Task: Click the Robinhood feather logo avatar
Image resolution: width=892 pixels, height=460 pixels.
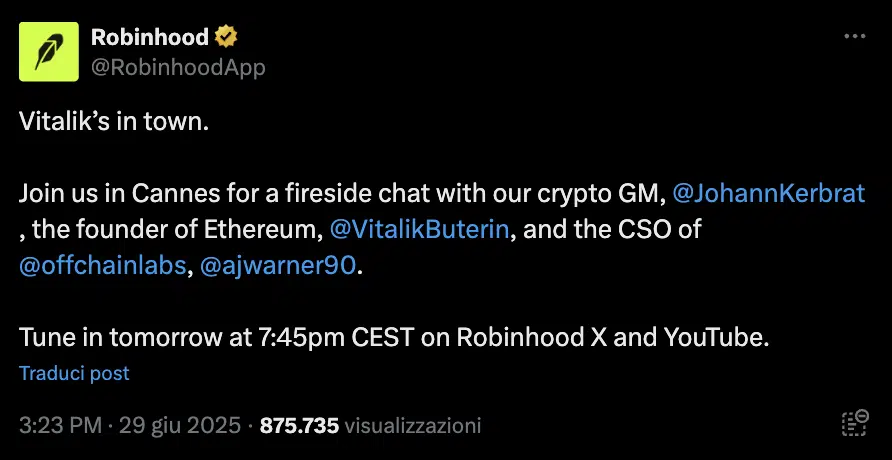Action: [49, 51]
